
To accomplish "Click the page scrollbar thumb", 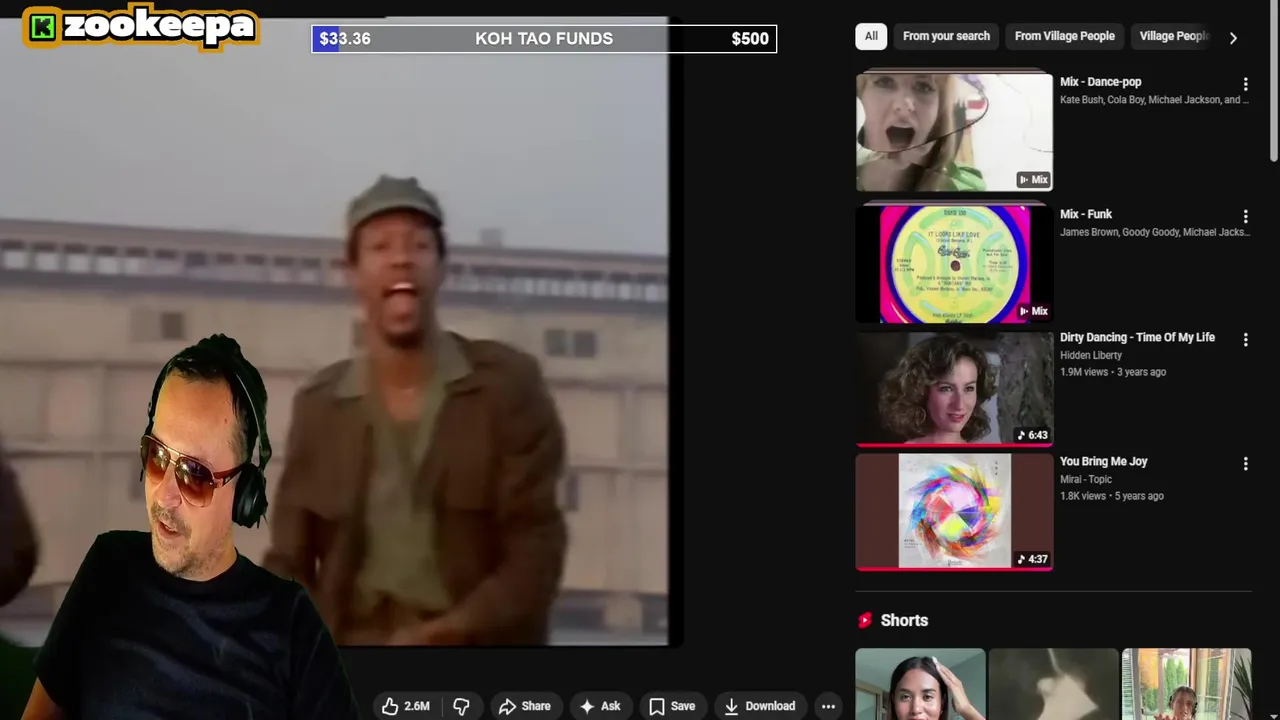I will (1274, 80).
